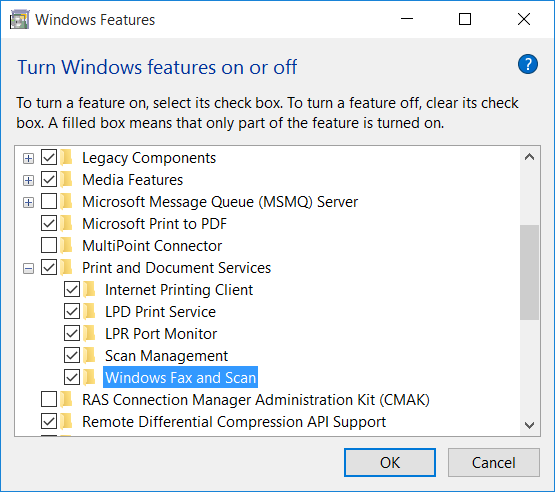Click the Legacy Components folder icon
This screenshot has width=555, height=492.
pyautogui.click(x=67, y=158)
